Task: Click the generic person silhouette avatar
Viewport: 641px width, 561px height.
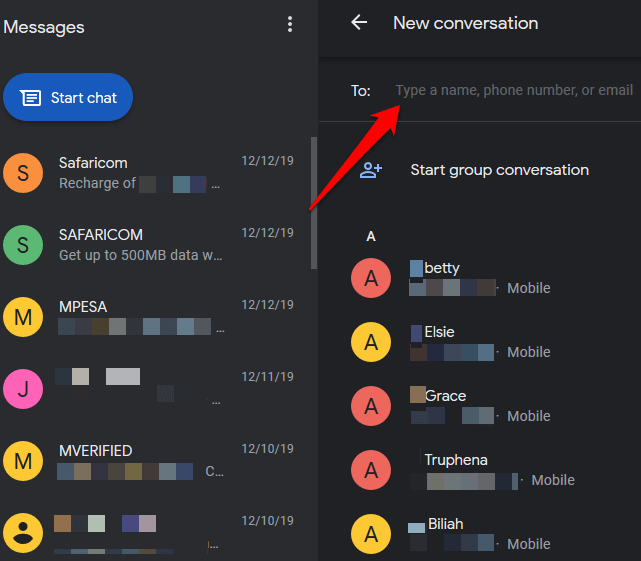Action: (x=23, y=533)
